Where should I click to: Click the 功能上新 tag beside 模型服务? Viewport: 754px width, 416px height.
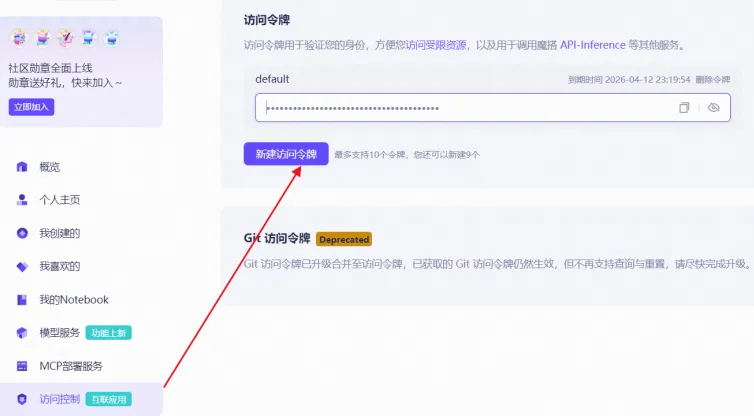(109, 333)
